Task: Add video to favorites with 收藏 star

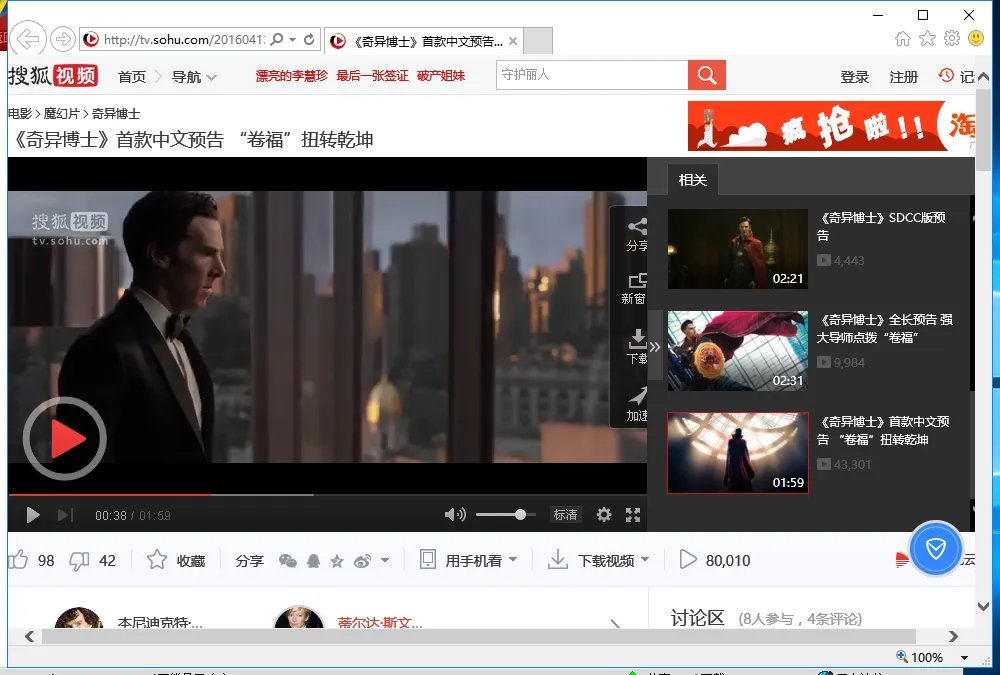Action: (x=176, y=560)
